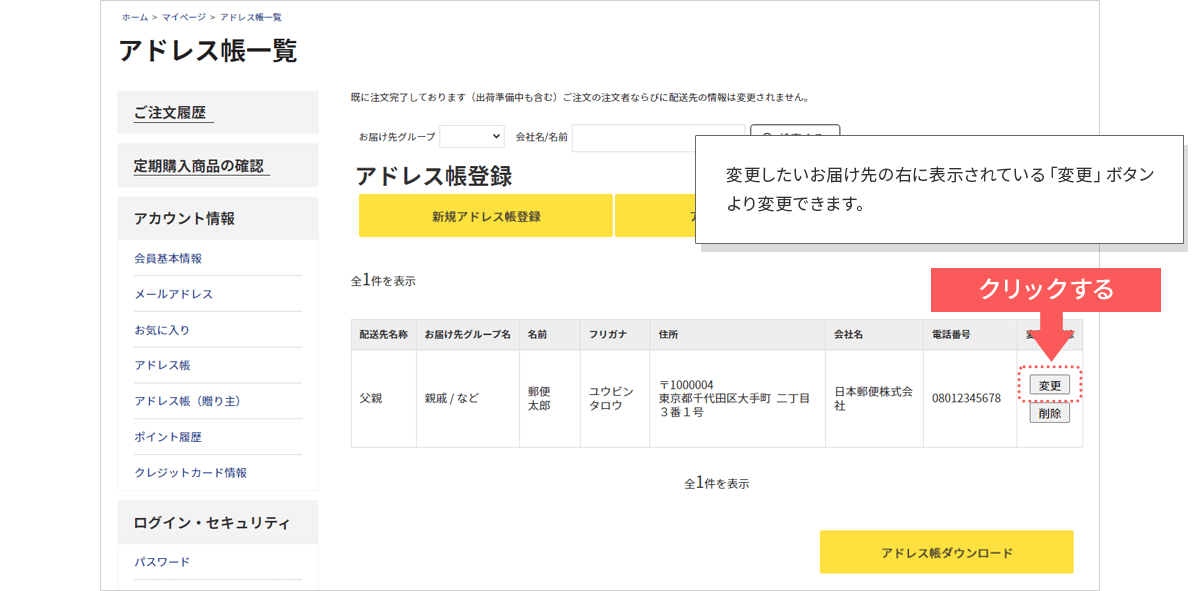Go to the メールアドレス settings link
1200x591 pixels.
pyautogui.click(x=173, y=294)
